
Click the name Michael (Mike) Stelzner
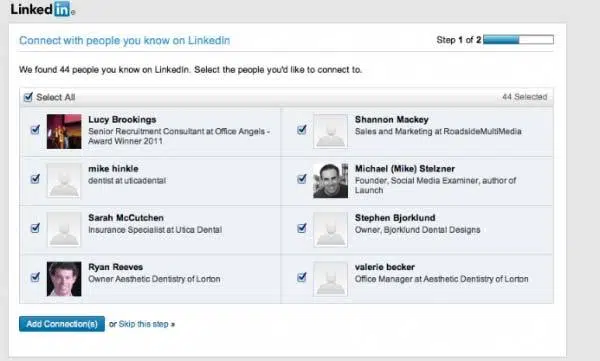pos(405,168)
